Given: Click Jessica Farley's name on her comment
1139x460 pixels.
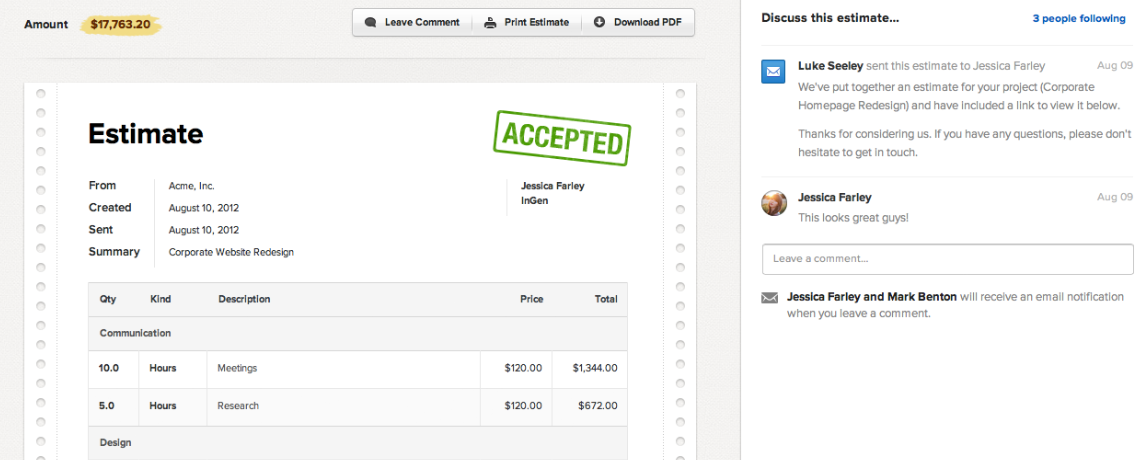Looking at the screenshot, I should [834, 197].
